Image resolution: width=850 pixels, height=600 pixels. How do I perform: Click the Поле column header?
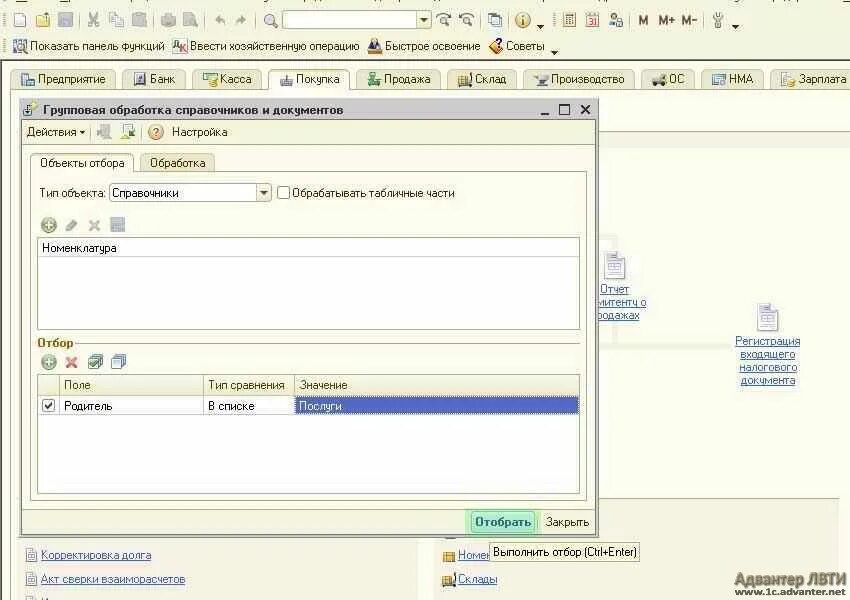131,385
